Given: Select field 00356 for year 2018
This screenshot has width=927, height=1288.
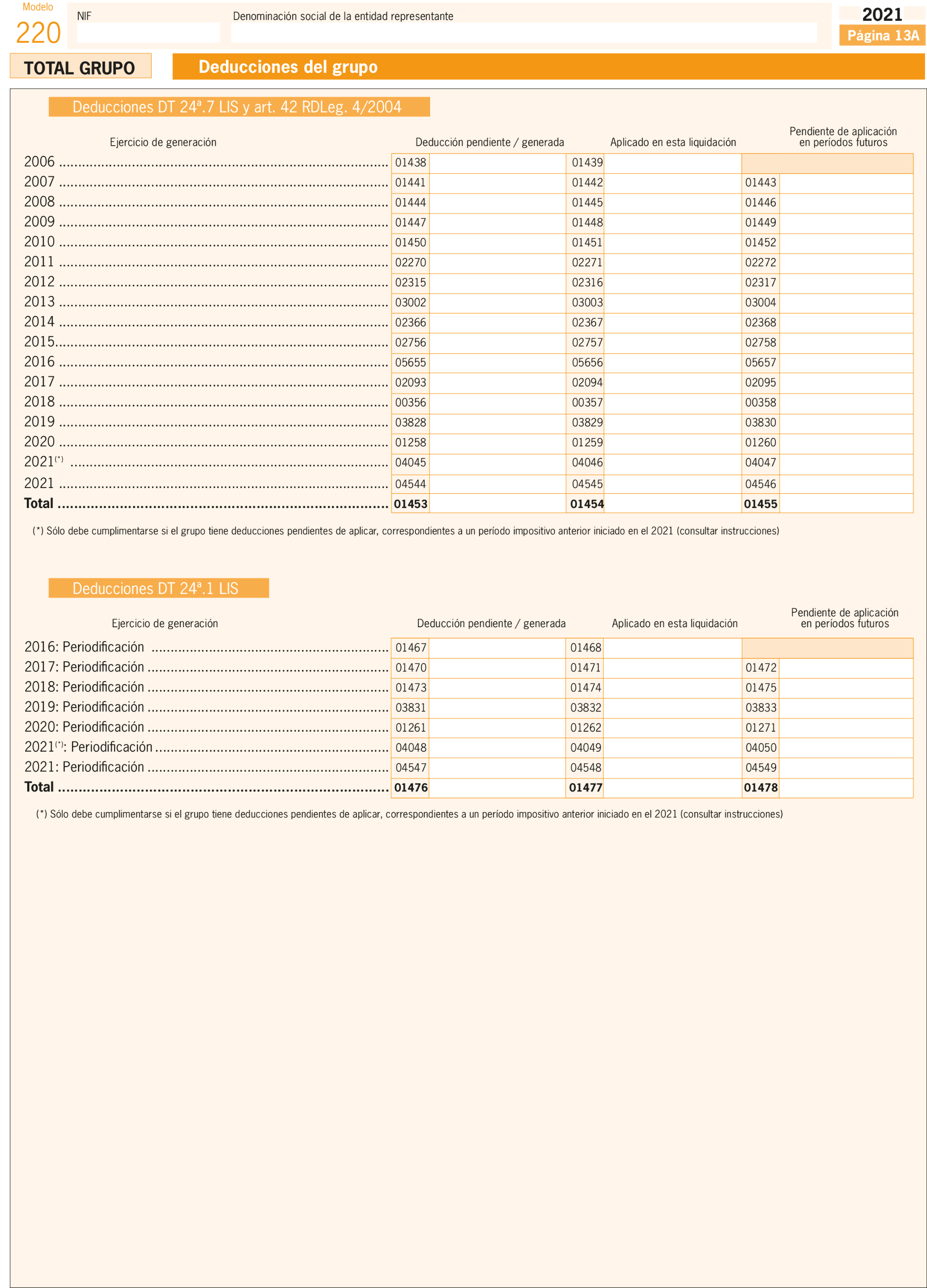Looking at the screenshot, I should pos(497,403).
